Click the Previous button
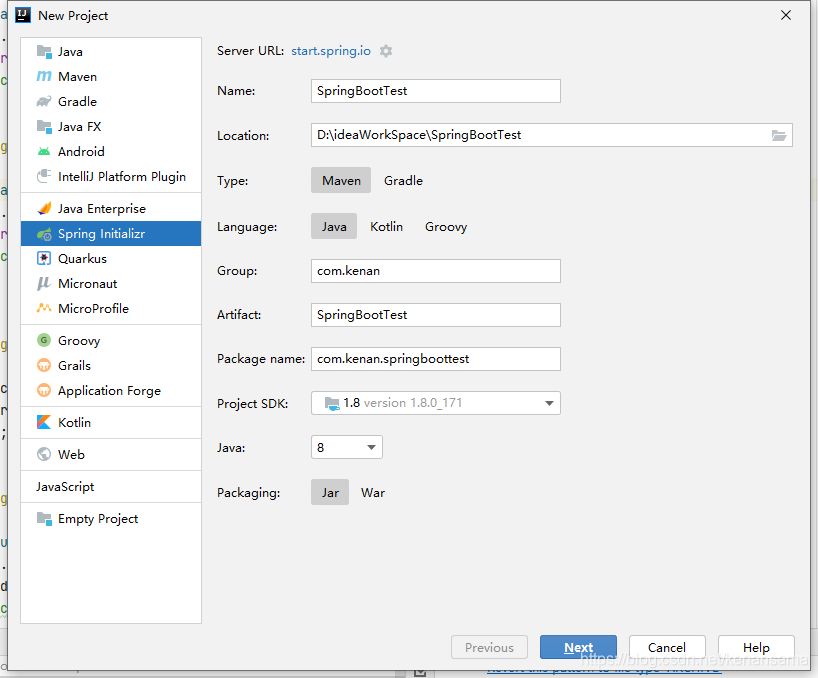Screen dimensions: 818x678 489,647
